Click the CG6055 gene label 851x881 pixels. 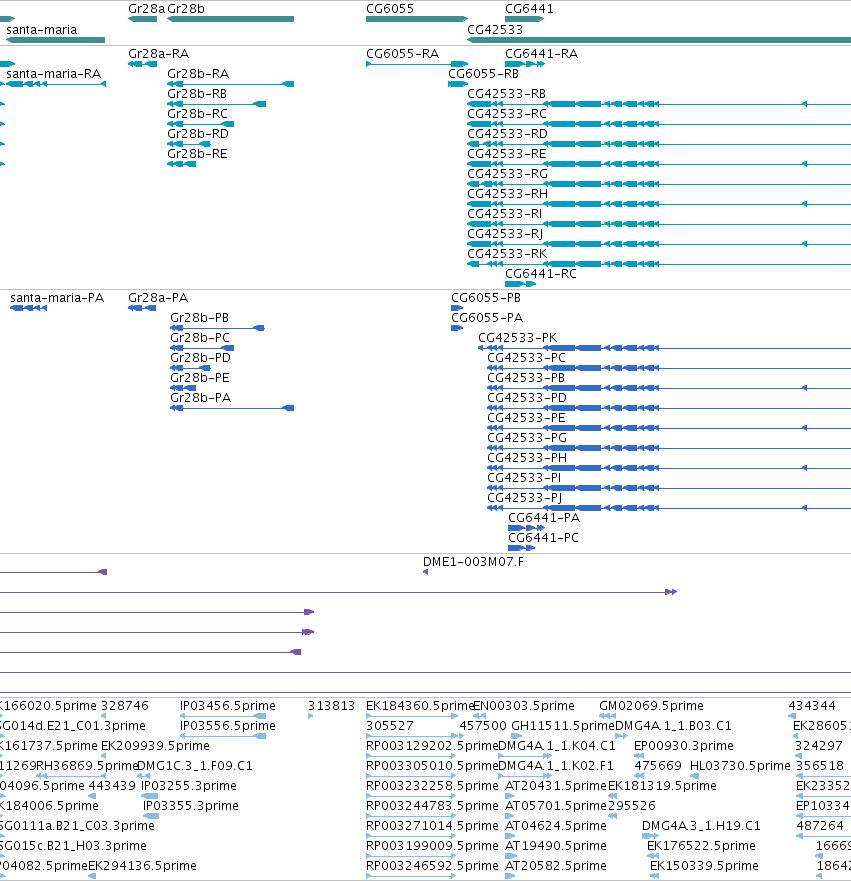[390, 9]
